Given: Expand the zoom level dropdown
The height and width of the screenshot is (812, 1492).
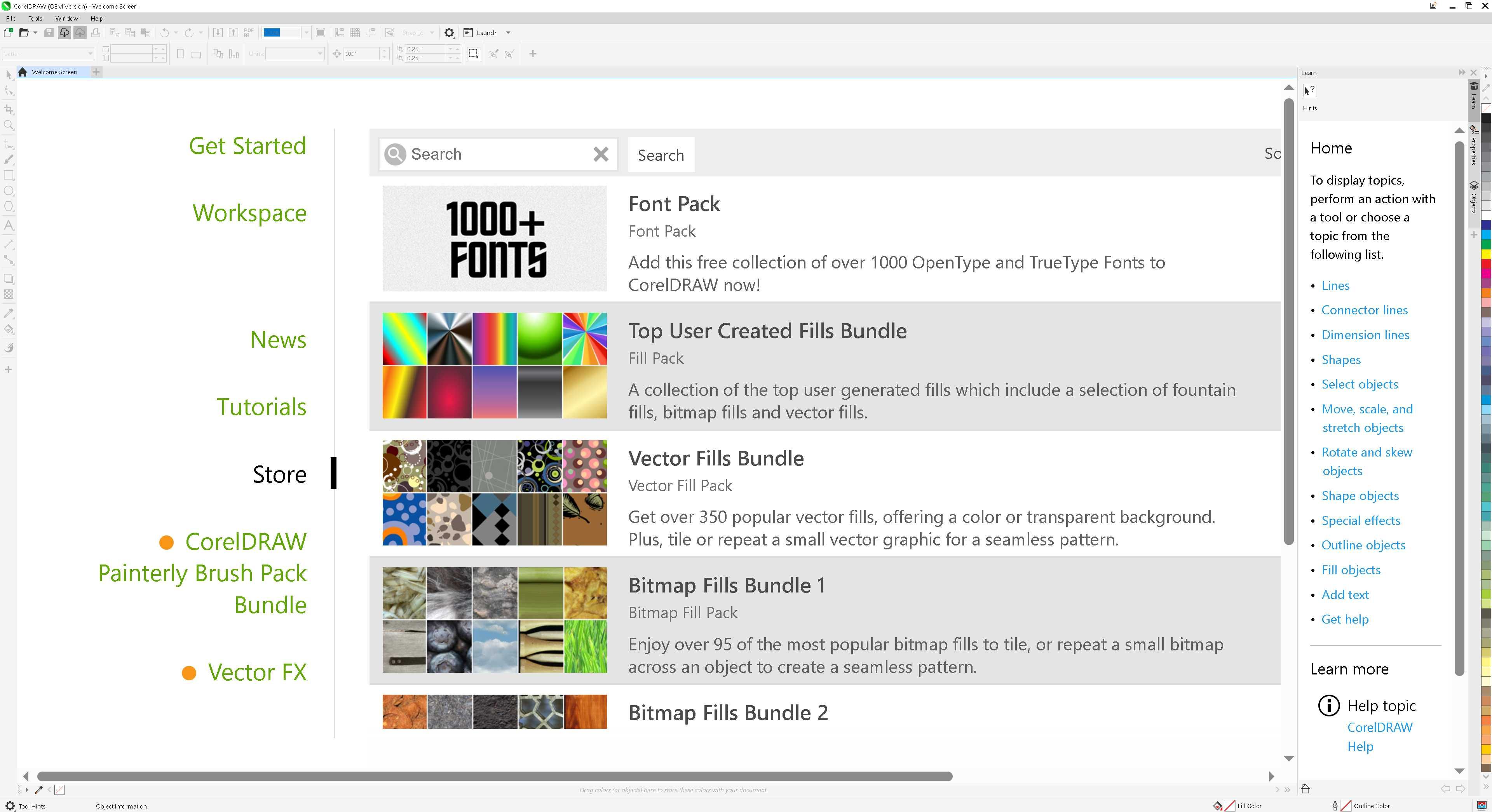Looking at the screenshot, I should (x=307, y=33).
